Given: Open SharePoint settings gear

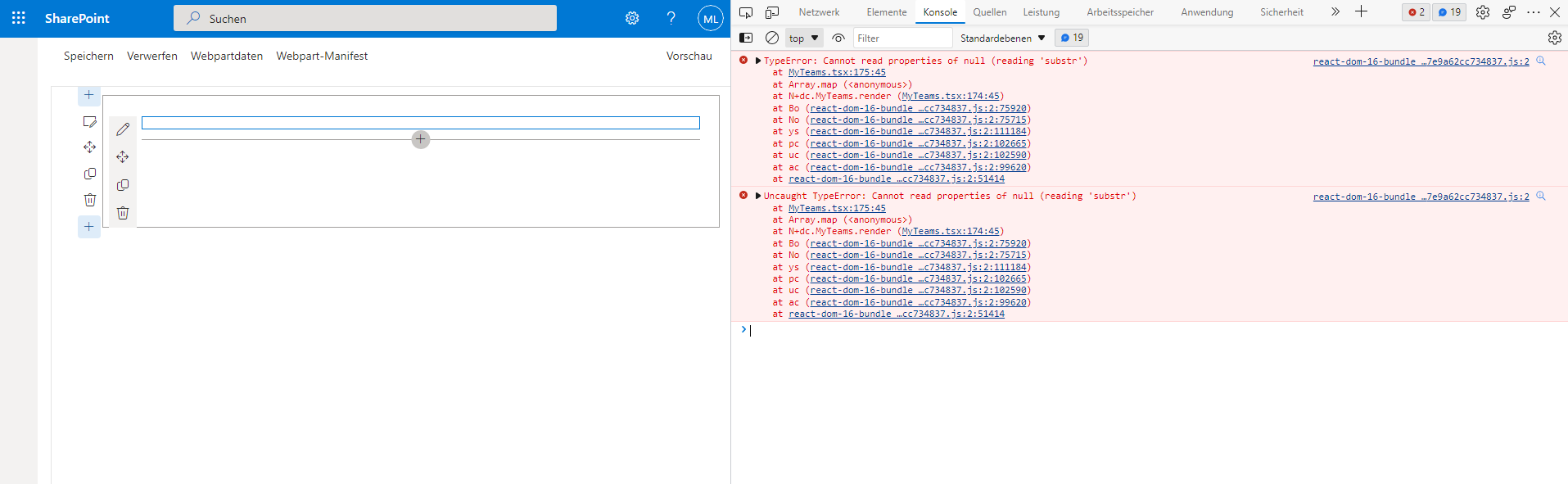Looking at the screenshot, I should point(632,18).
